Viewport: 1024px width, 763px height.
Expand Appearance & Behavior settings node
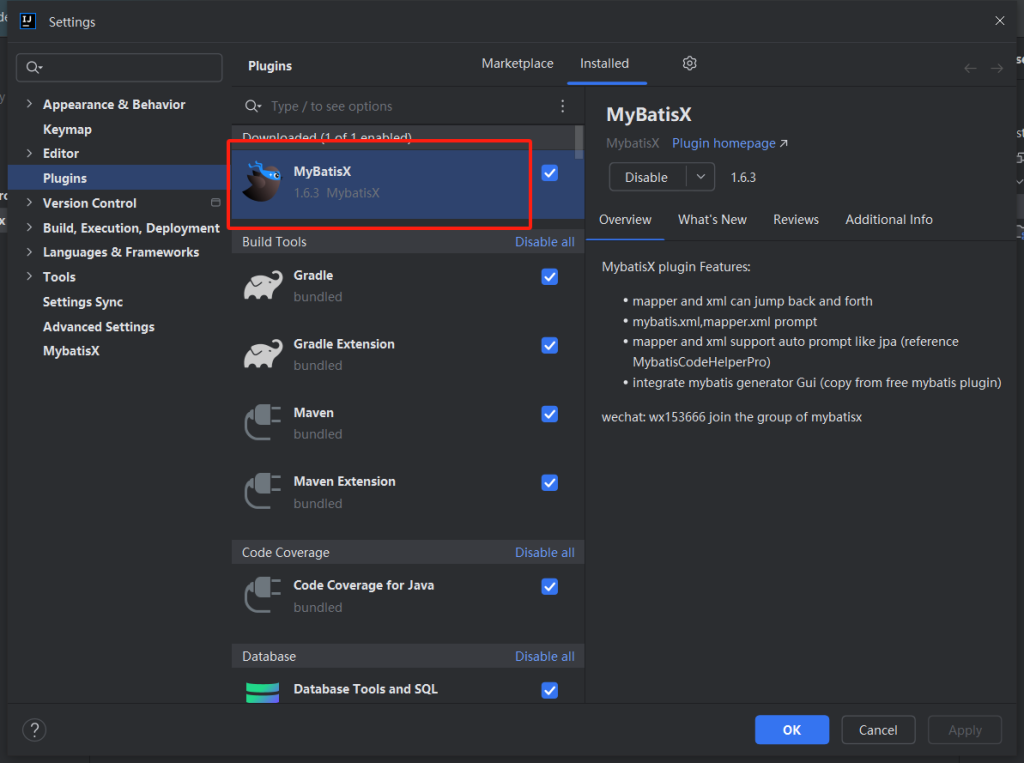[29, 105]
